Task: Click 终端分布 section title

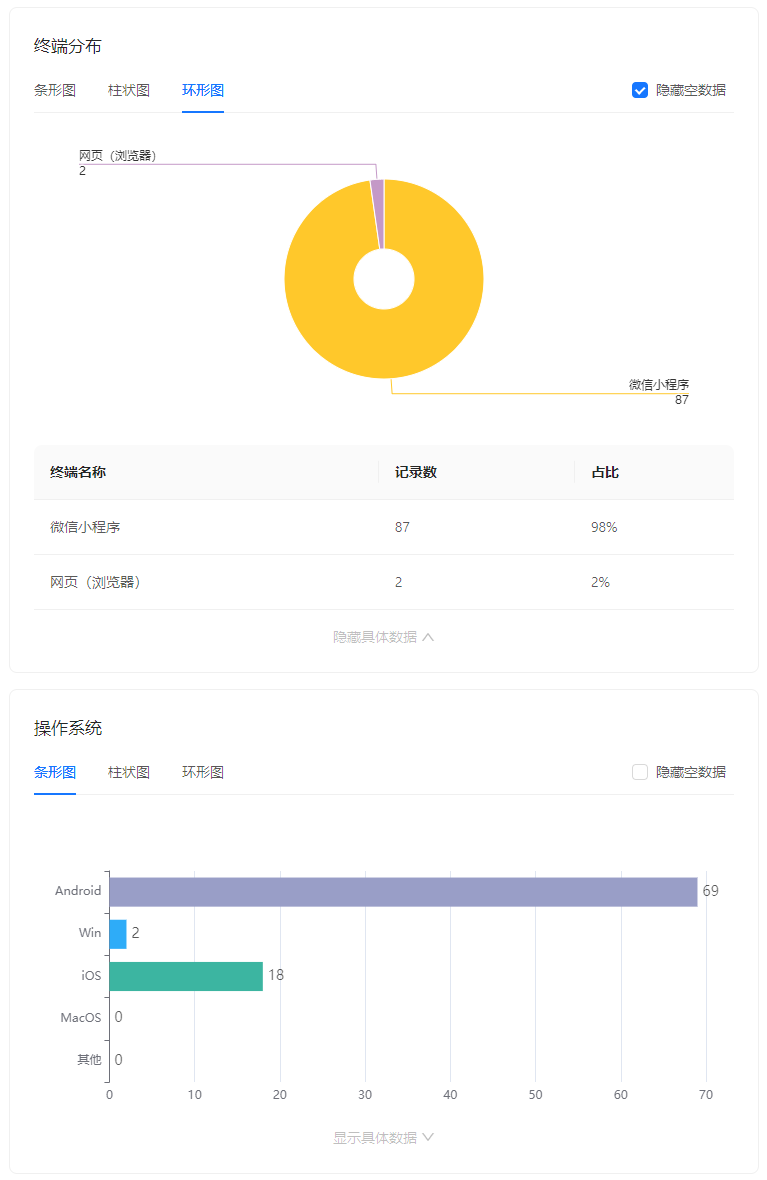Action: click(x=68, y=47)
